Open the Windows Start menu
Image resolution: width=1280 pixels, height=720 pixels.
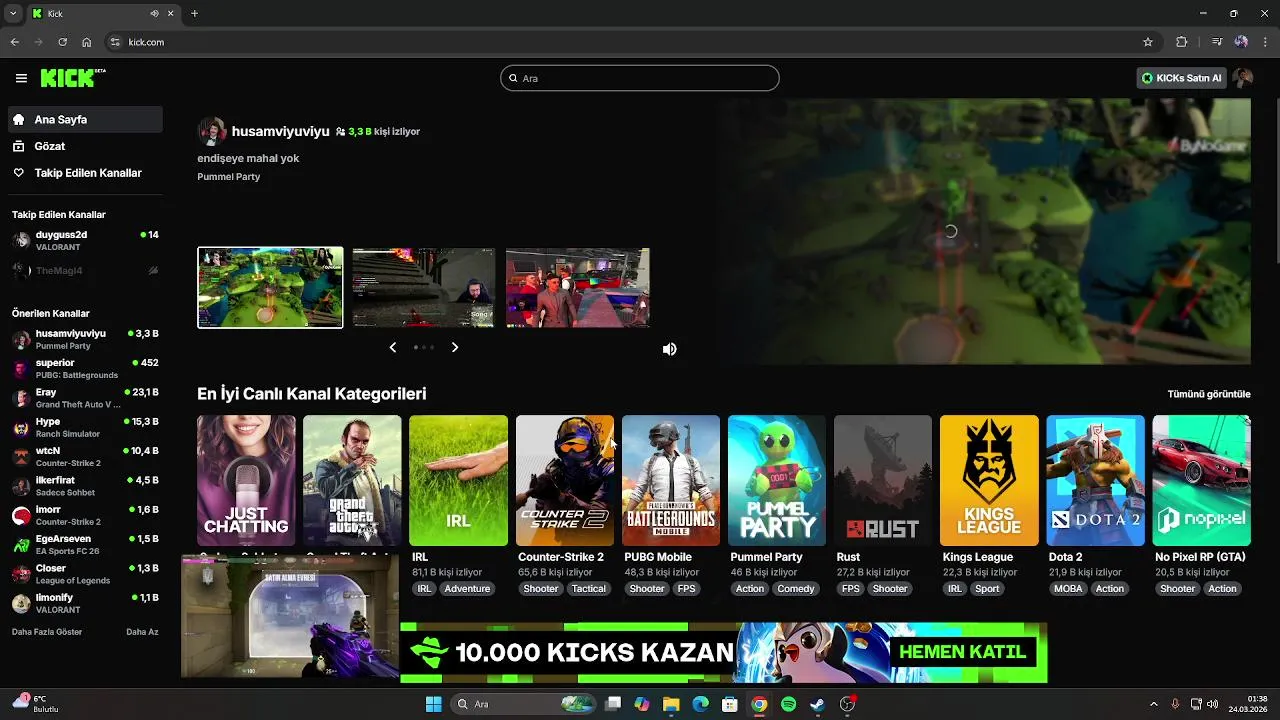tap(434, 704)
